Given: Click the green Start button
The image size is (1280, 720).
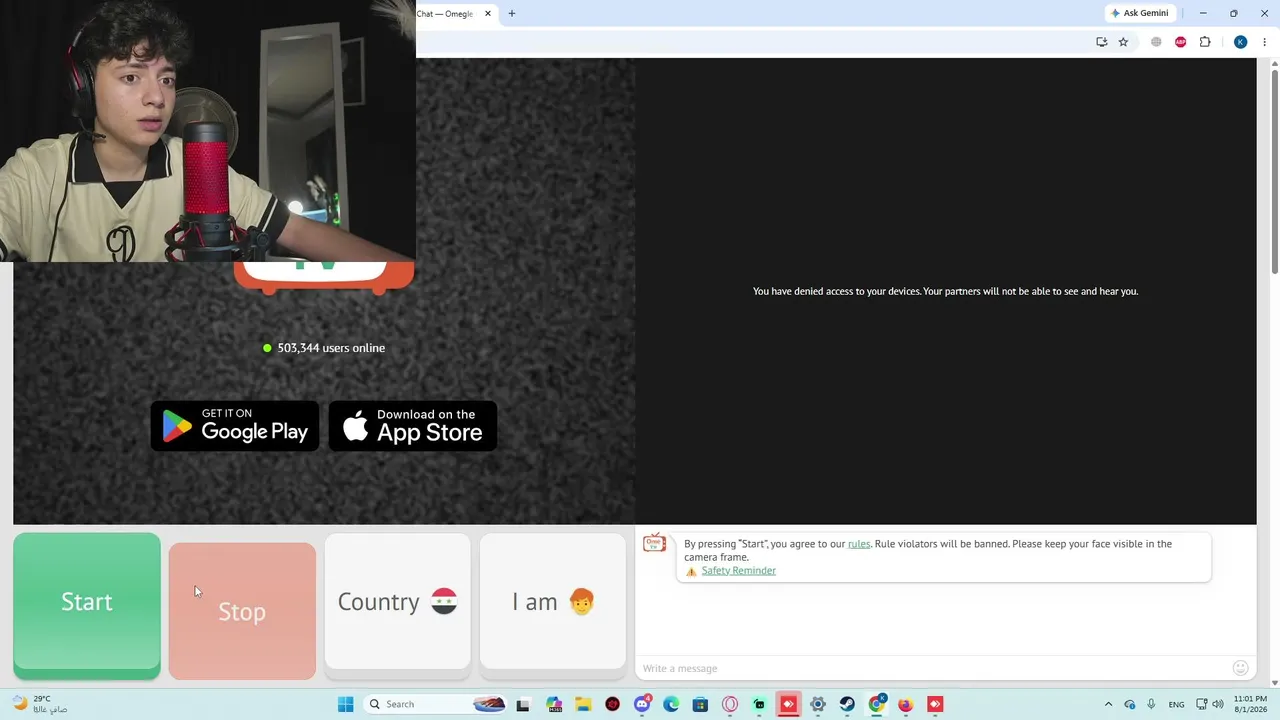Looking at the screenshot, I should pyautogui.click(x=87, y=606).
